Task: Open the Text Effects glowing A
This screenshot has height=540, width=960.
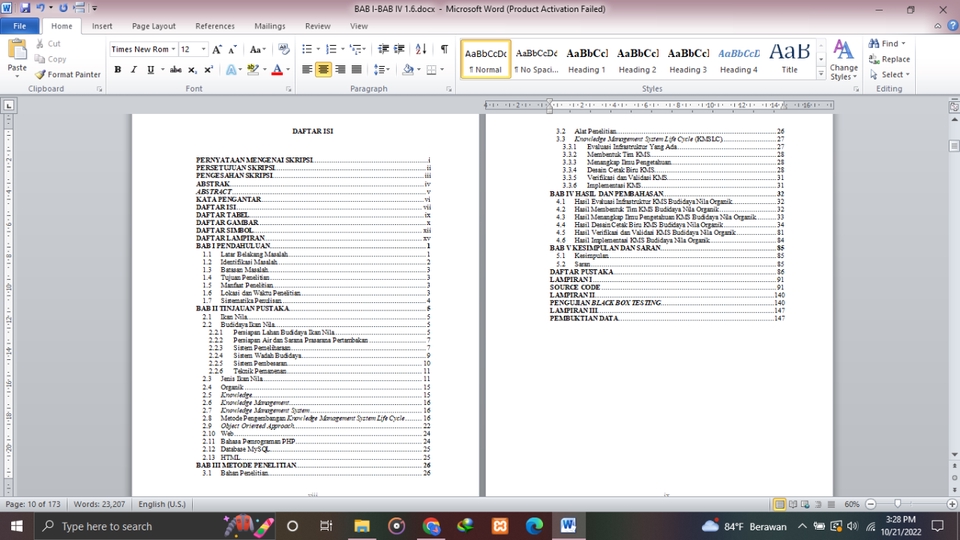Action: (231, 70)
